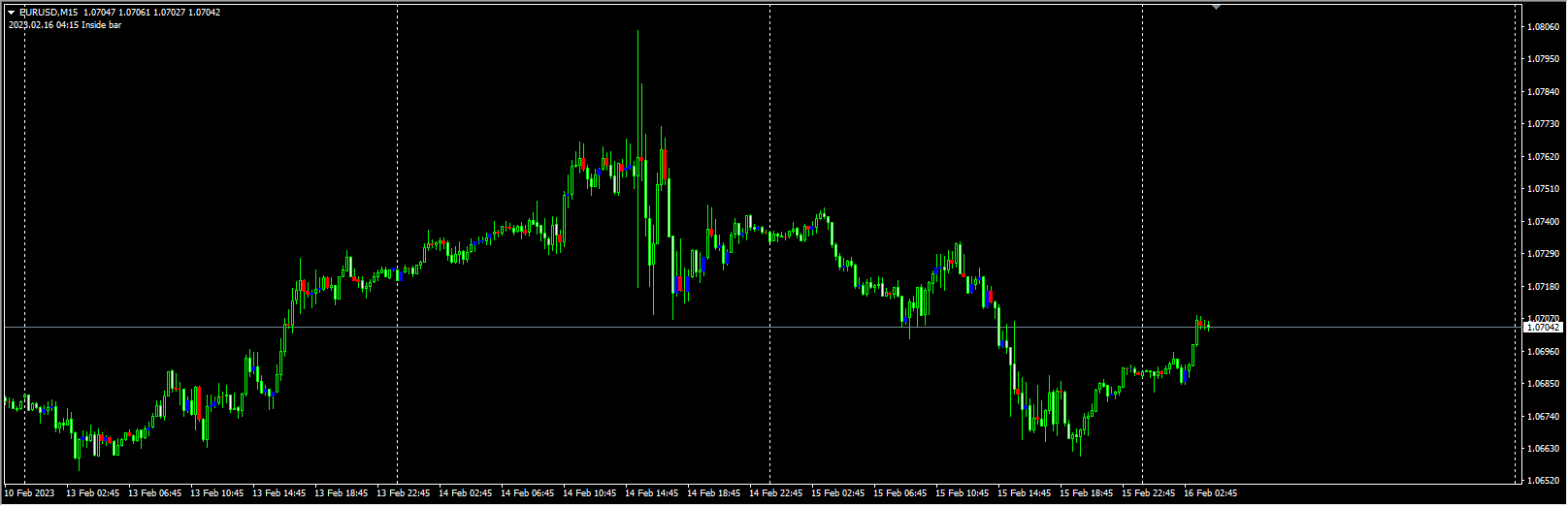
Task: Click the '15 Feb 06:45' time label
Action: 900,493
